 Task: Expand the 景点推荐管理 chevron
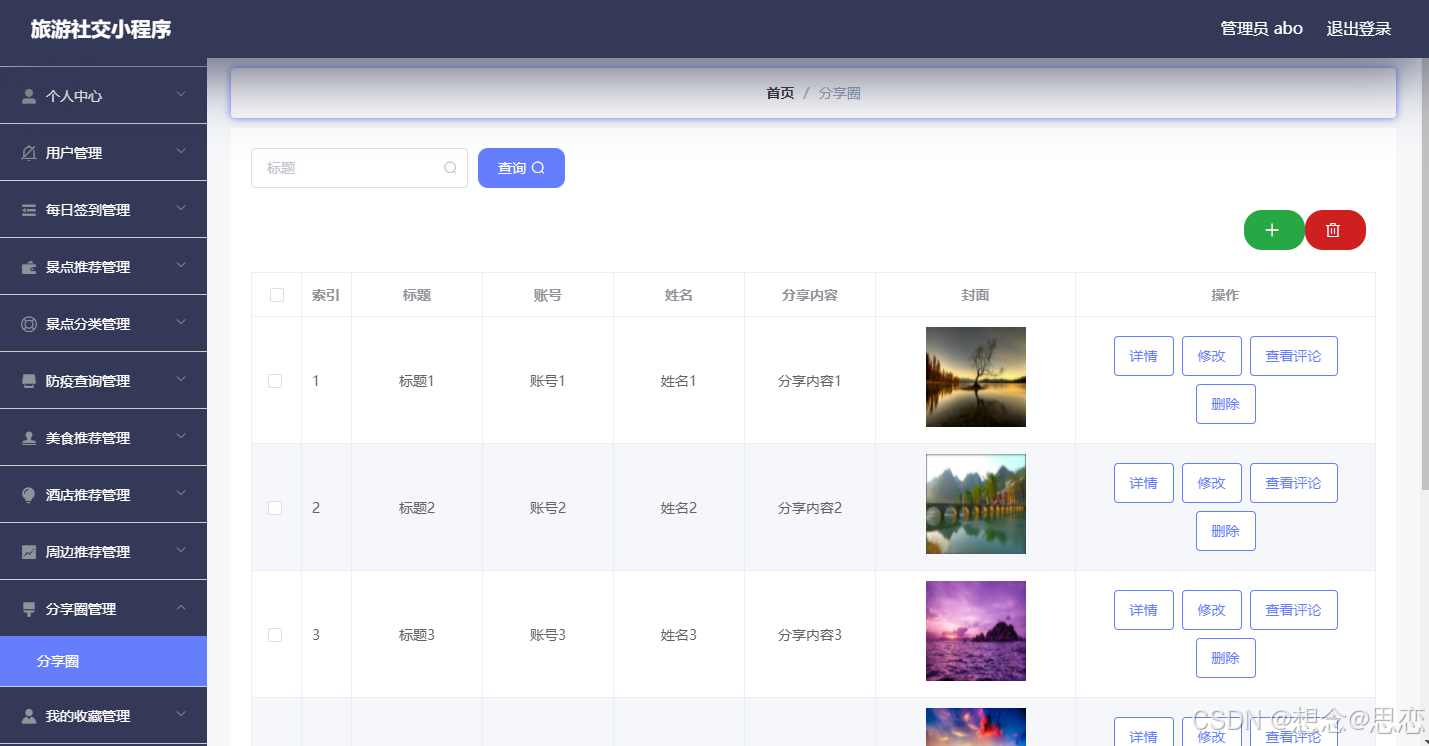pos(181,265)
